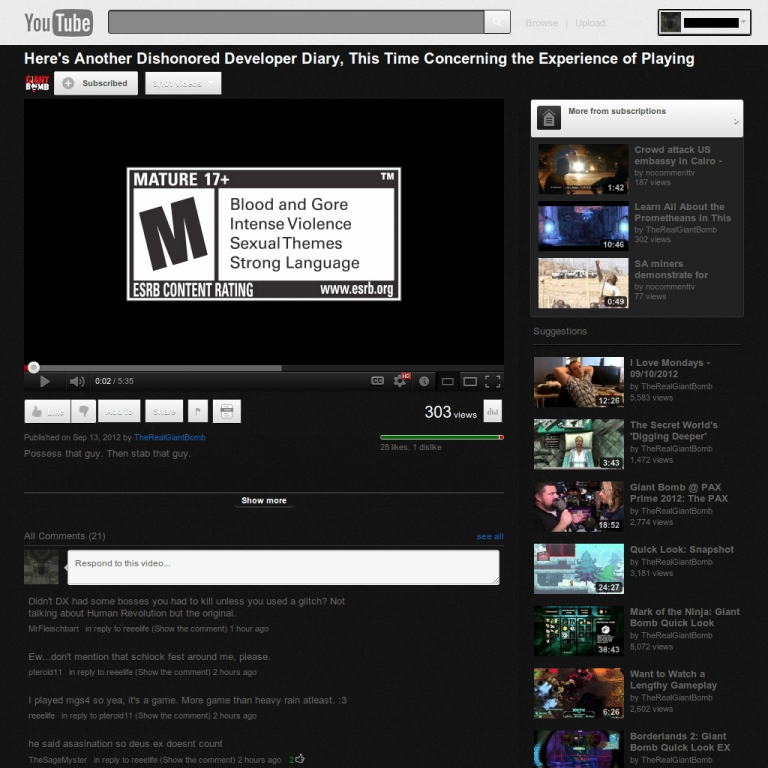
Task: Click the subscriptions home icon
Action: [549, 119]
